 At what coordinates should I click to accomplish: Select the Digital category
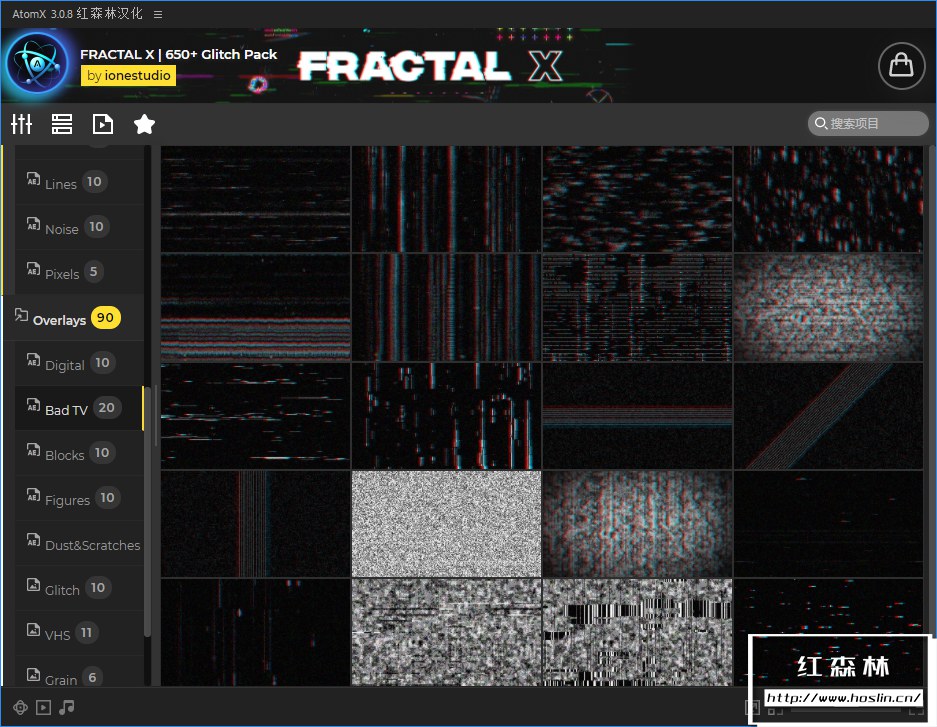pyautogui.click(x=79, y=363)
